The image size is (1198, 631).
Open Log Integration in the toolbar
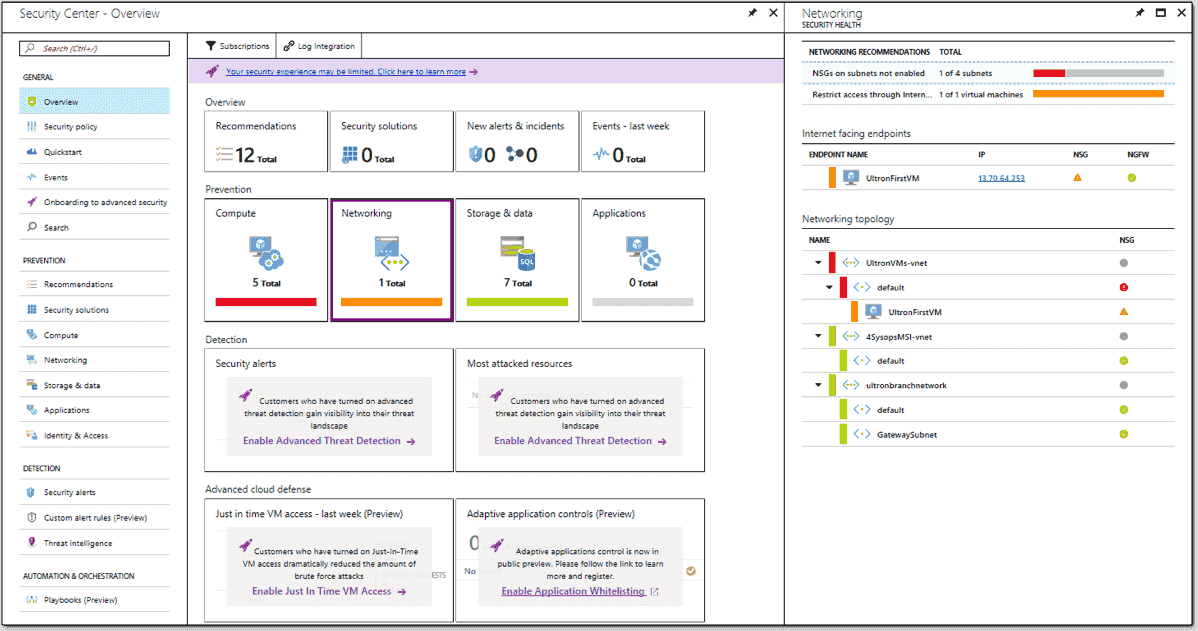[x=319, y=46]
